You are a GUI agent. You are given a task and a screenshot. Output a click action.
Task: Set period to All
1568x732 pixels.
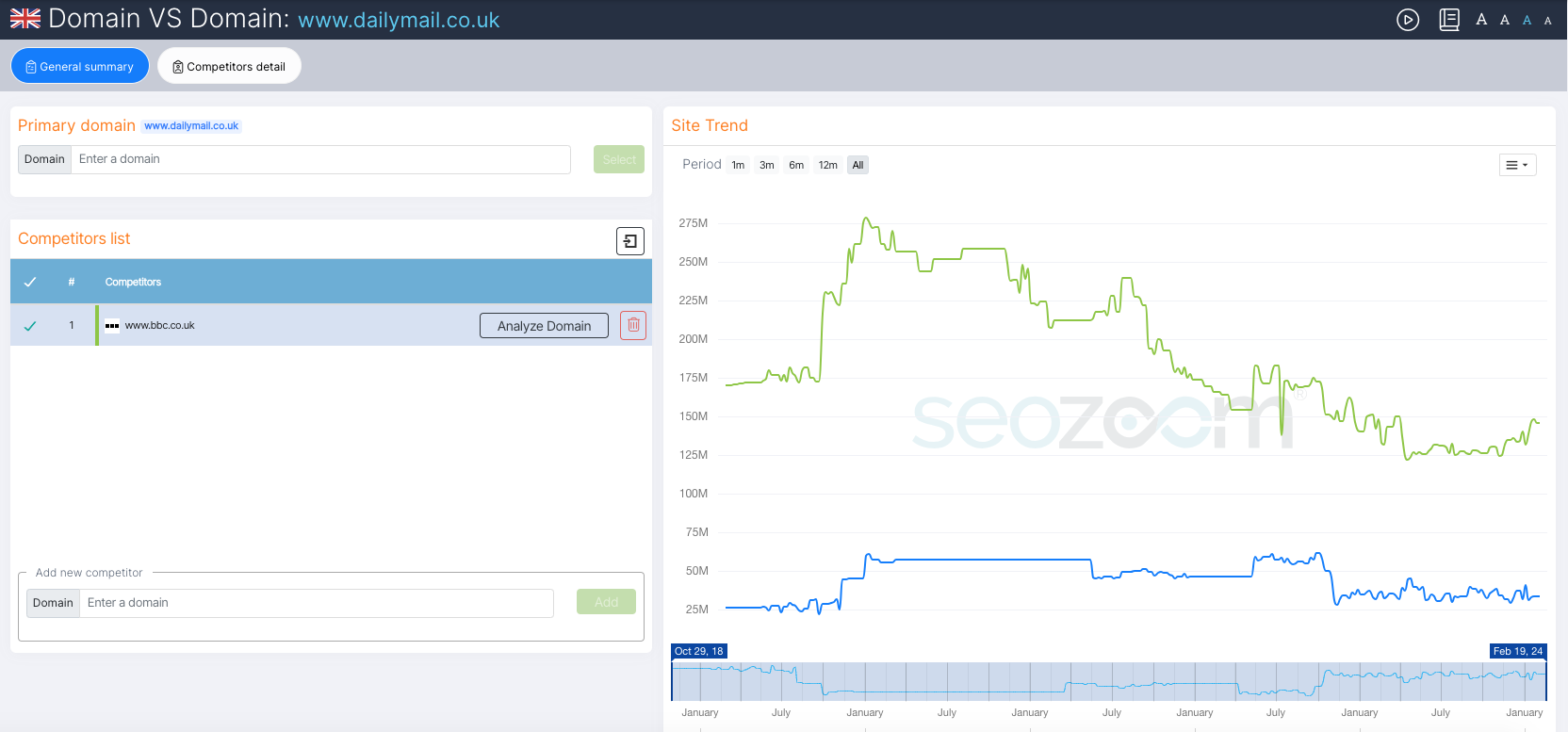(x=857, y=165)
